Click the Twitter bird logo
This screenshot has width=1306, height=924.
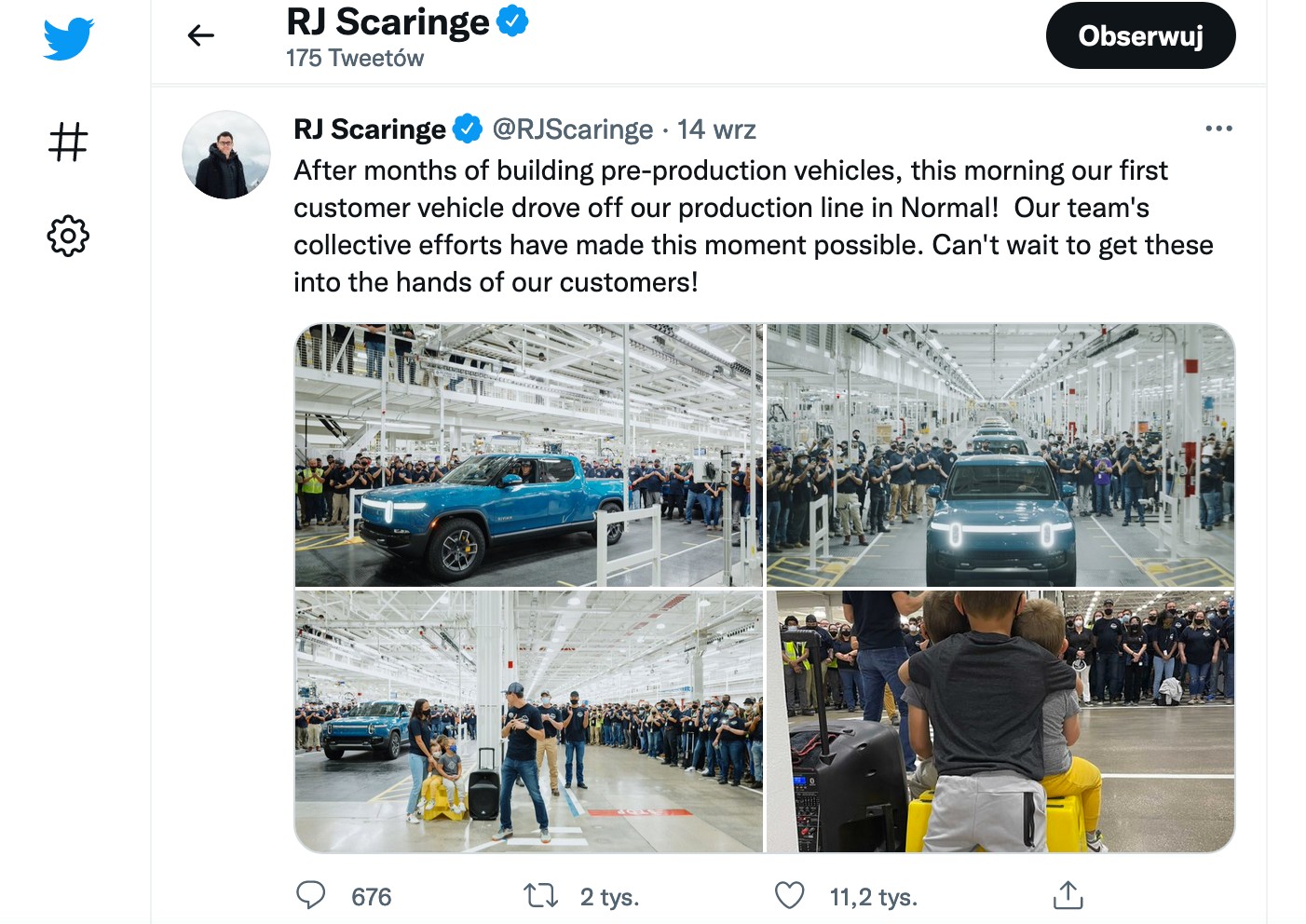(x=68, y=38)
